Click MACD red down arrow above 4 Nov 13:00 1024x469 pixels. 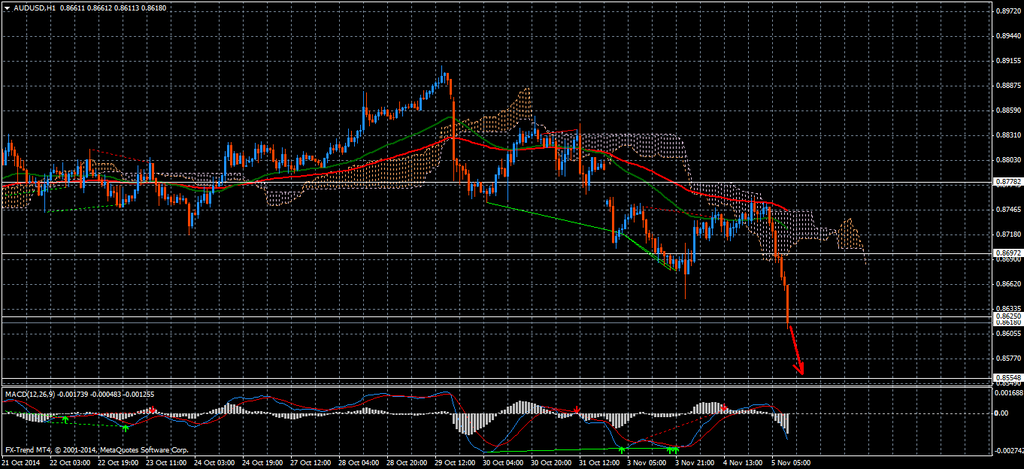click(x=724, y=408)
